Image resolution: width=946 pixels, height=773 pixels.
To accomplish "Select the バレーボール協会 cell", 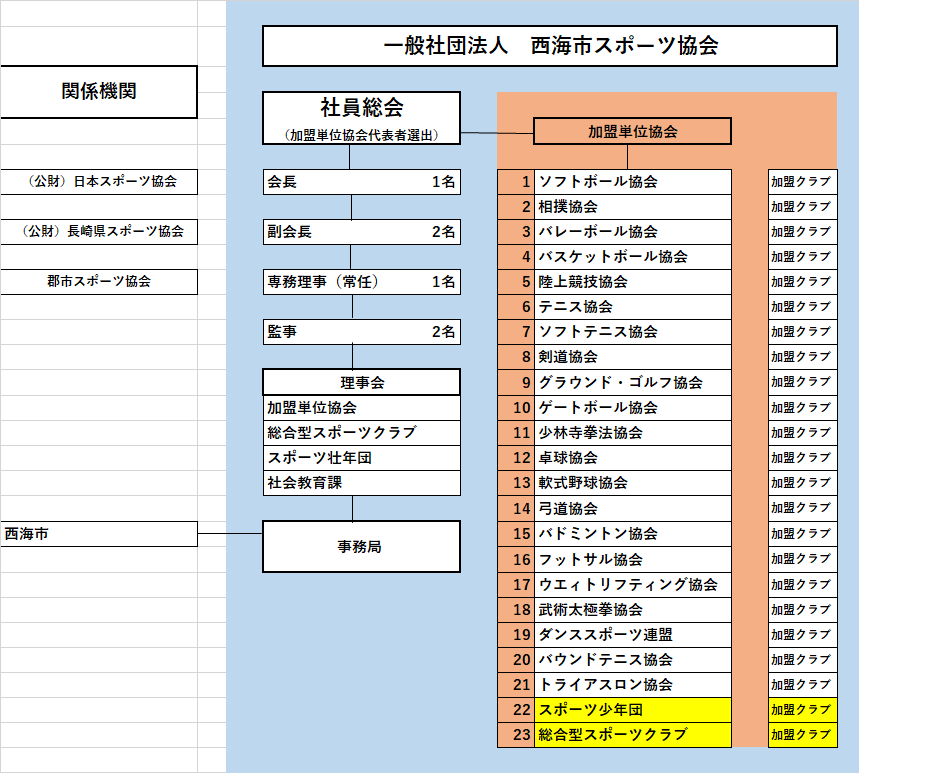I will [x=633, y=232].
